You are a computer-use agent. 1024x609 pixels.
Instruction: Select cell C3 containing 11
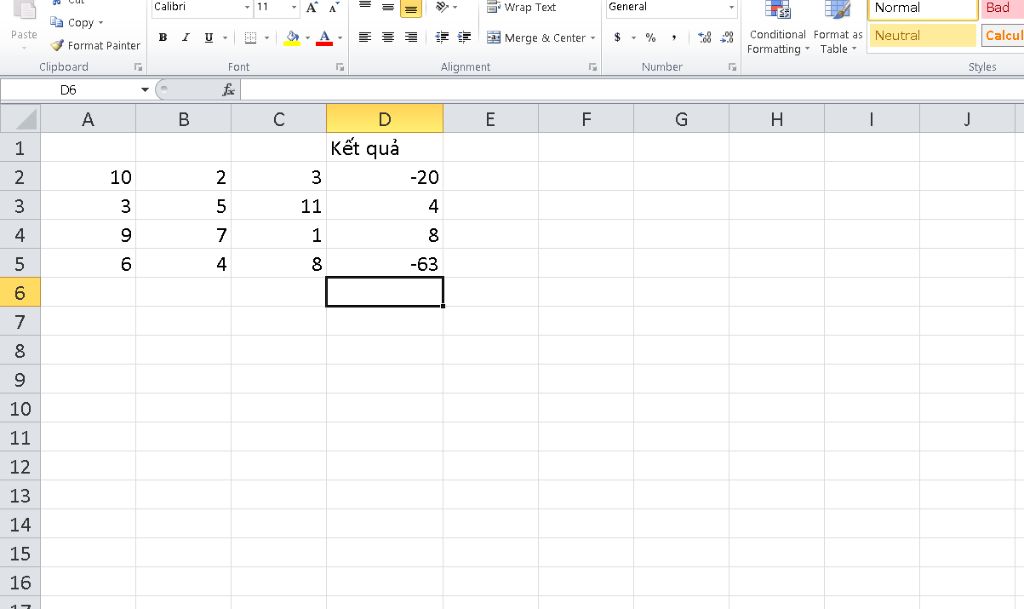click(279, 206)
